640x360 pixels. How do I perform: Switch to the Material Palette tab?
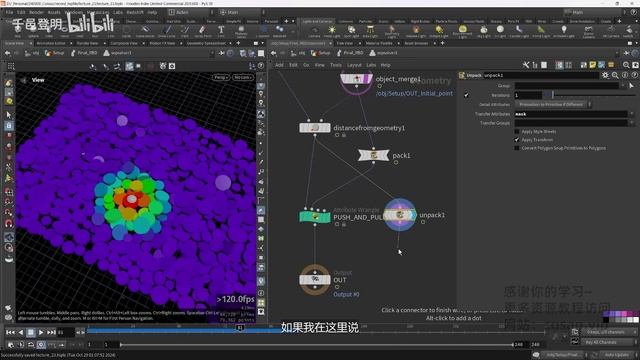pyautogui.click(x=378, y=43)
